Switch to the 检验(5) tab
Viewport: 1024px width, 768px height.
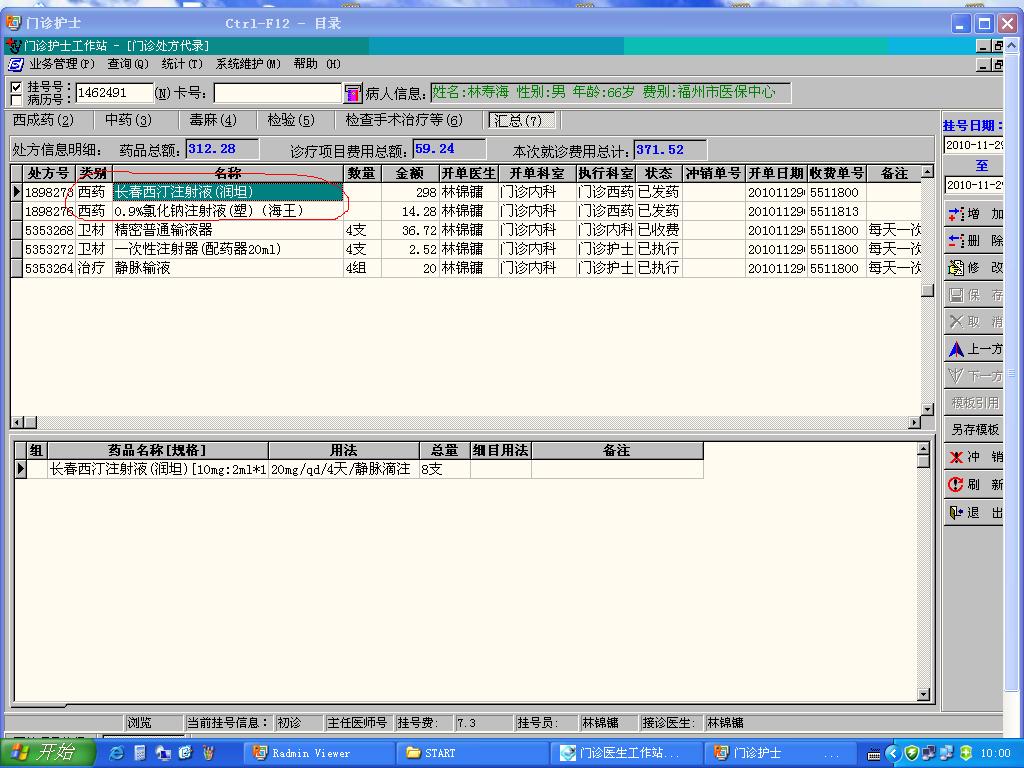coord(291,120)
